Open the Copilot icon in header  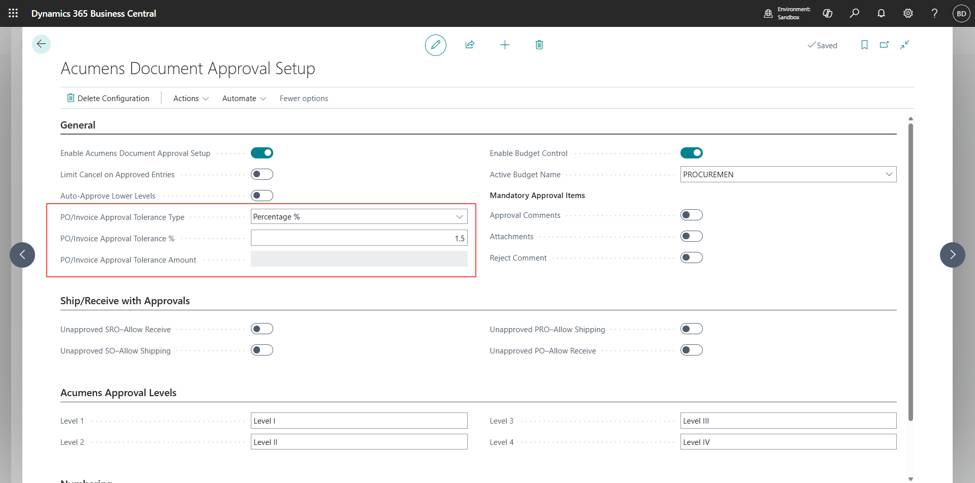[x=827, y=13]
